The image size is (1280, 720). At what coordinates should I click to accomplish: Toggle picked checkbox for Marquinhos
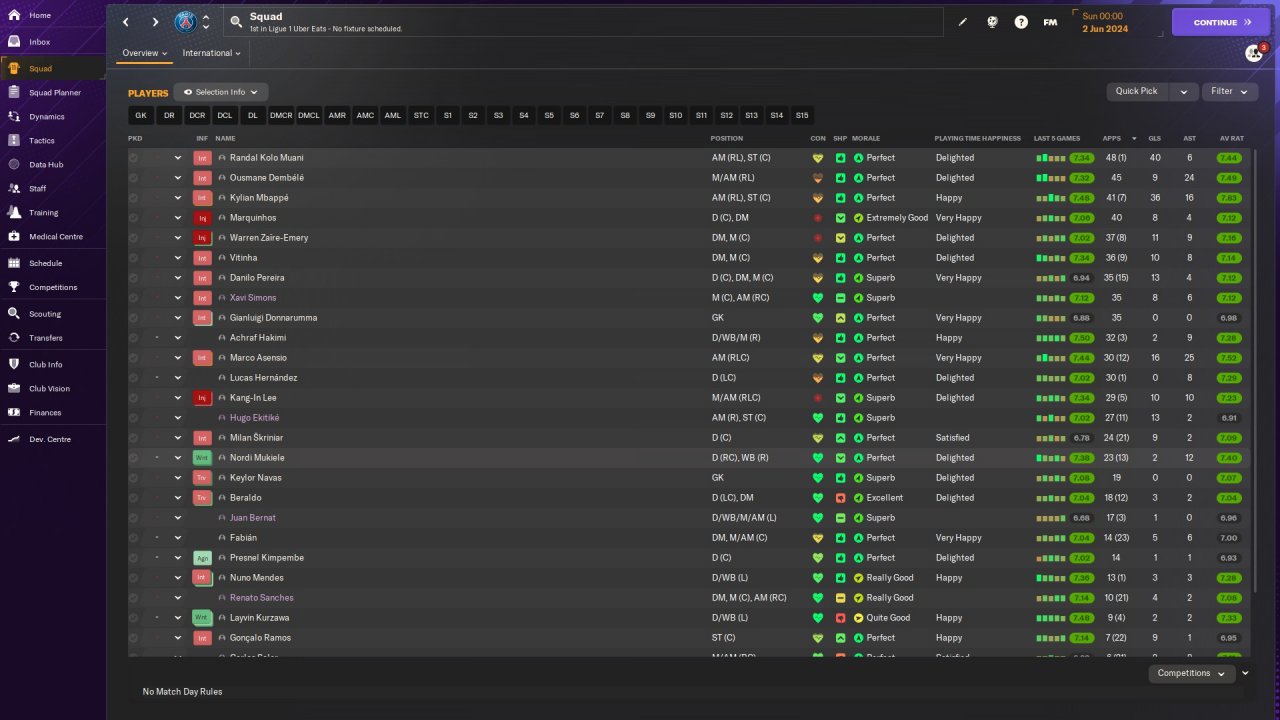pos(134,218)
